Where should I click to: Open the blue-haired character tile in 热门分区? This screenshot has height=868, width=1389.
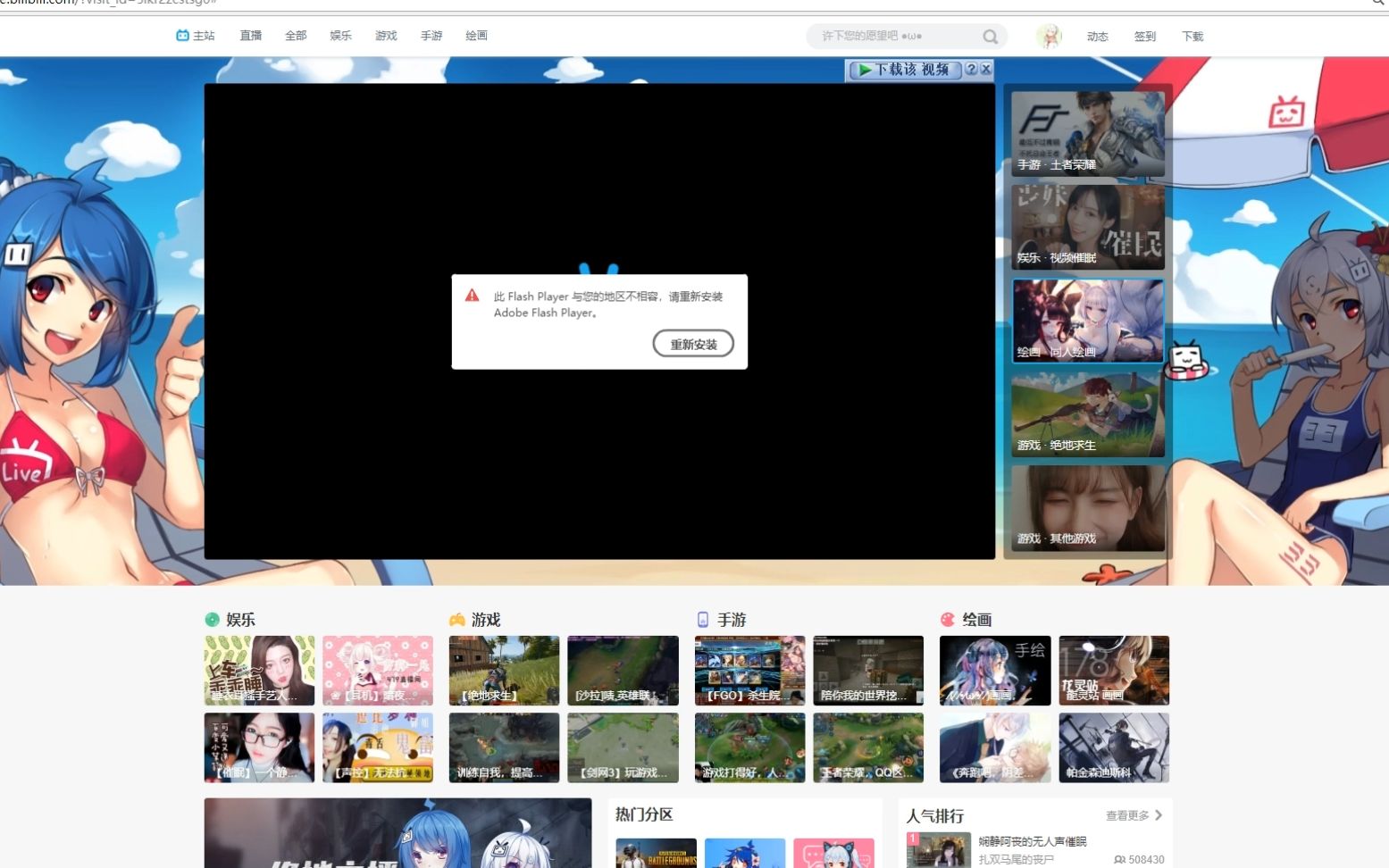(745, 853)
